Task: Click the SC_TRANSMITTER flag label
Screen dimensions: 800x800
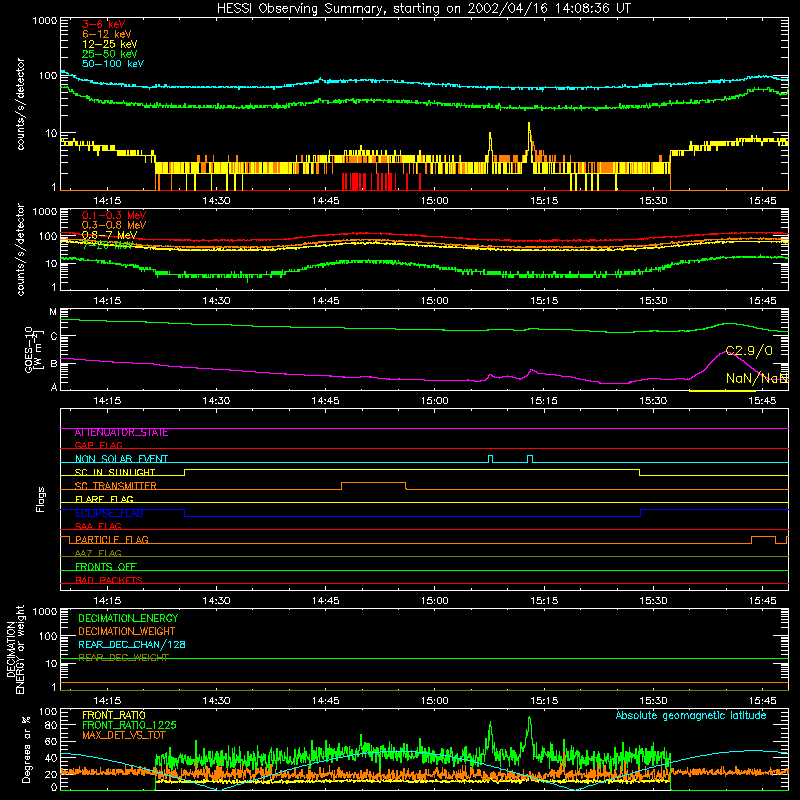Action: [x=116, y=486]
